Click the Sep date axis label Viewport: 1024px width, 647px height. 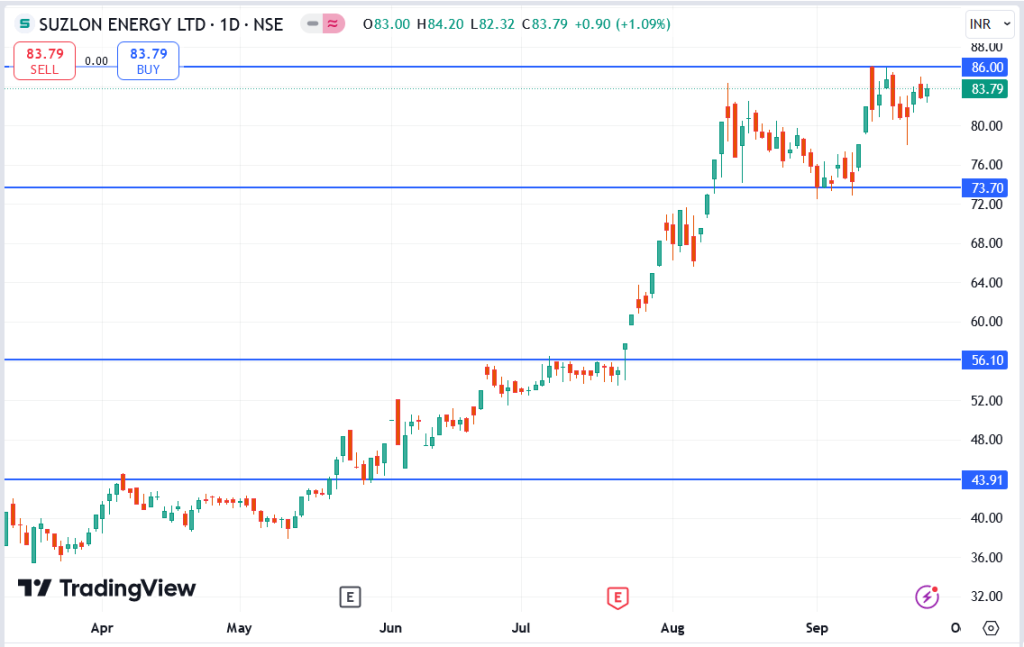(816, 628)
